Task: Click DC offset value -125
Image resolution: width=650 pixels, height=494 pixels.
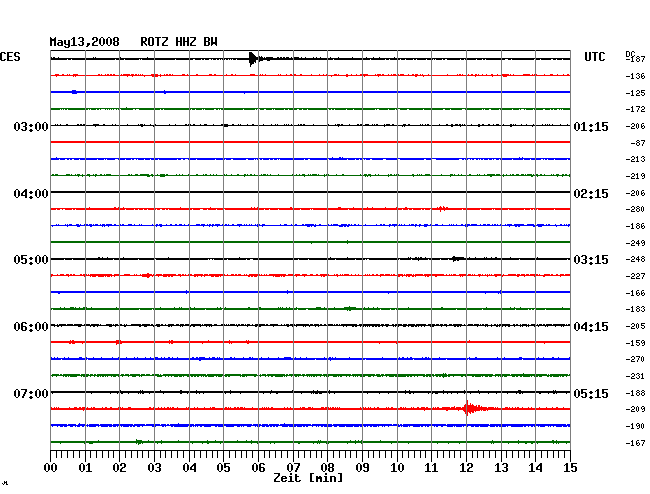Action: [x=635, y=93]
